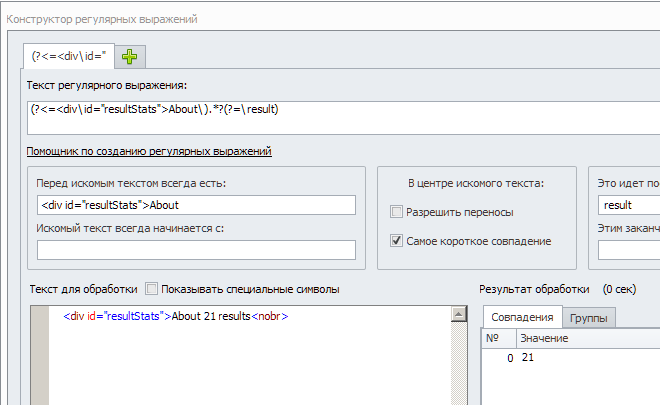The height and width of the screenshot is (405, 660).
Task: Open the 'Помощник по созданию регулярных выражений' link
Action: 149,151
